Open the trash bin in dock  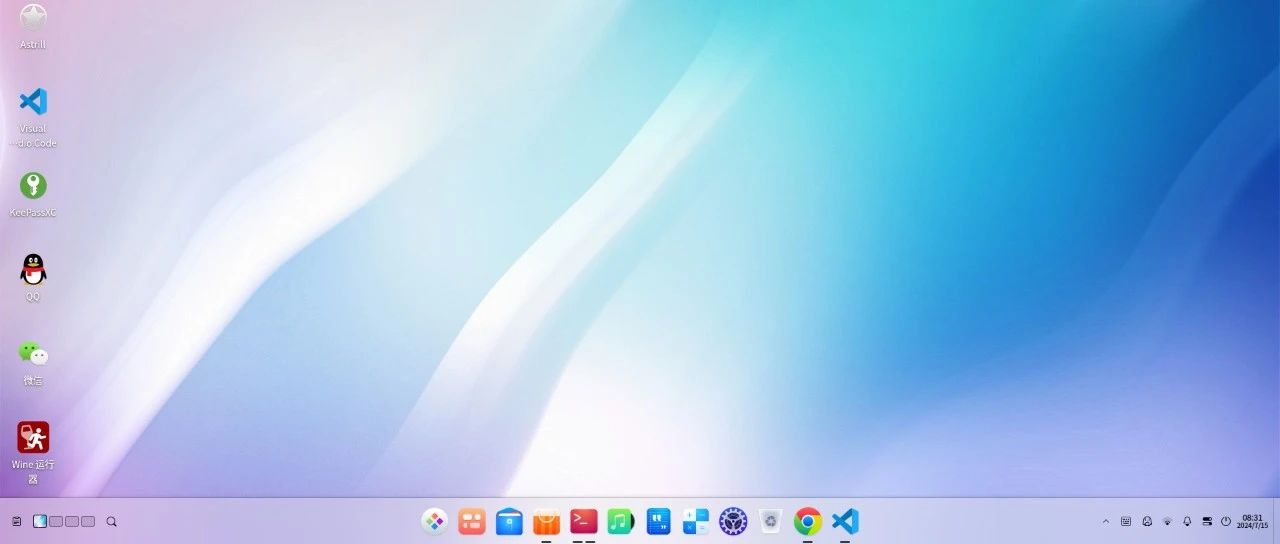point(770,521)
